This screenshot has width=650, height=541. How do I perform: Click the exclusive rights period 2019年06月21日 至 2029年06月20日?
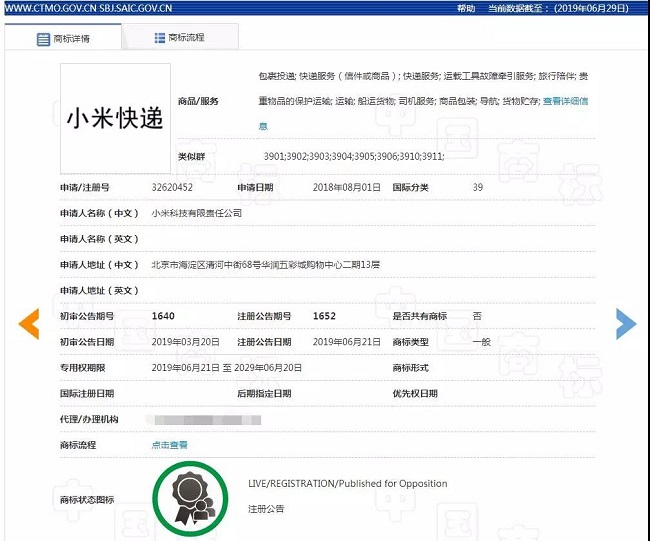pyautogui.click(x=226, y=368)
